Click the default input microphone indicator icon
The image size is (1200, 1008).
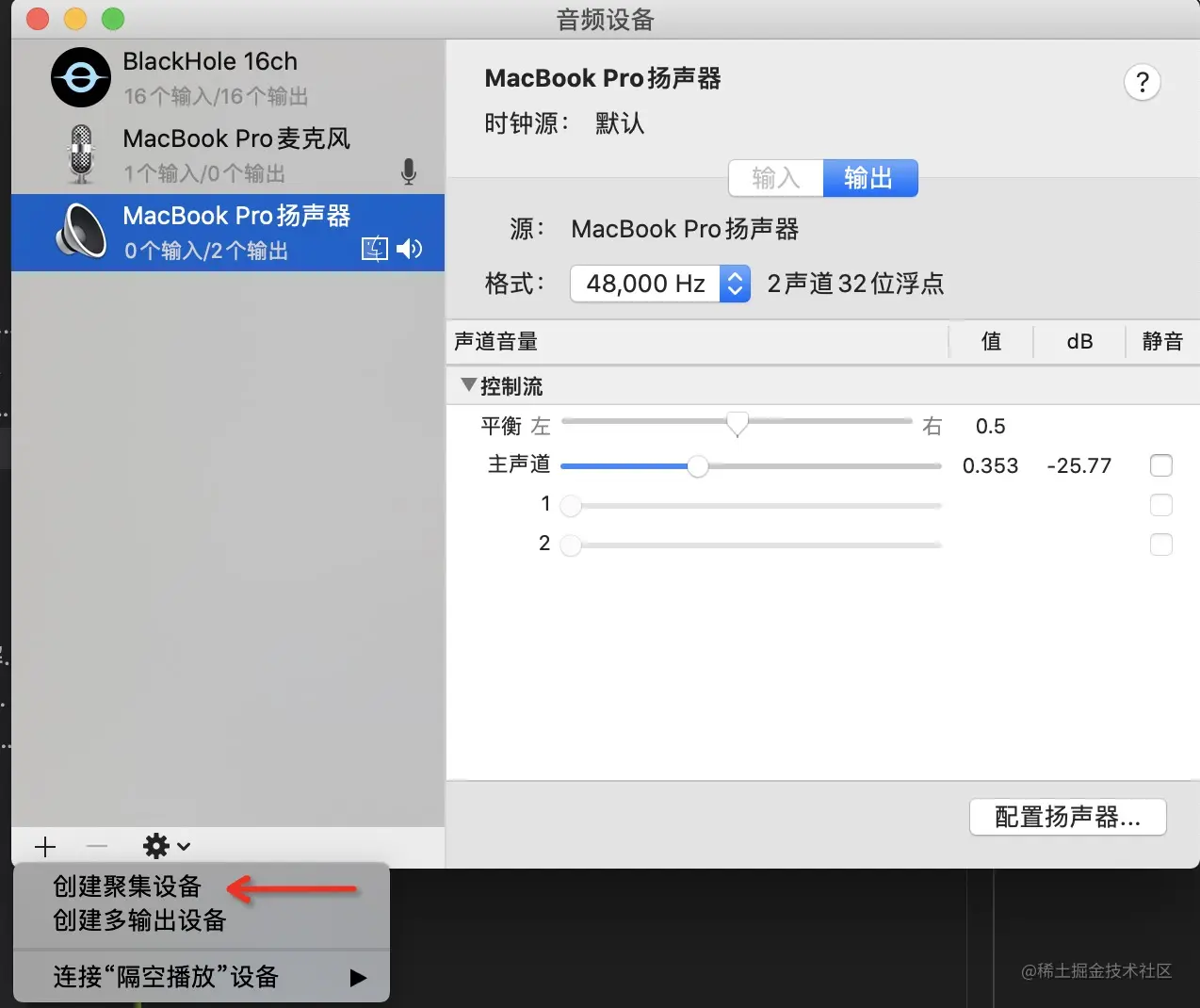pyautogui.click(x=409, y=171)
